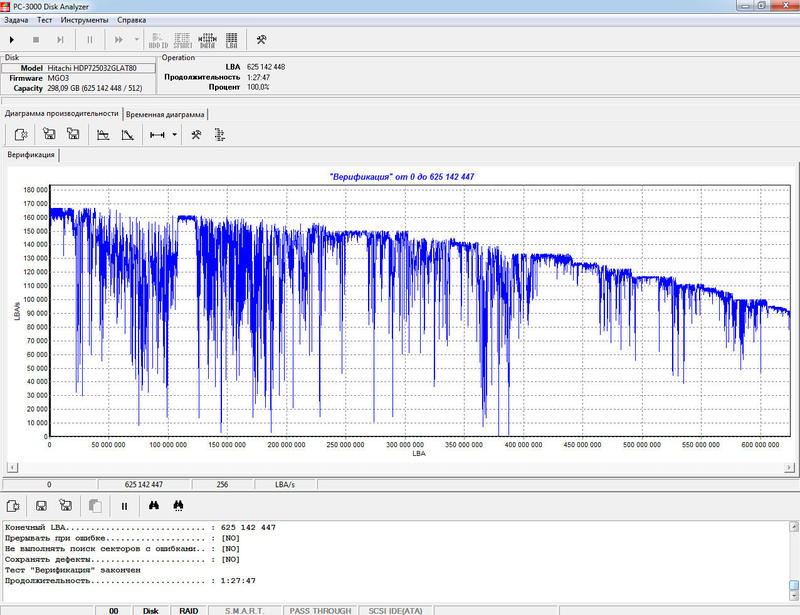Viewport: 800px width, 615px height.
Task: Click the LBA grid icon in the toolbar
Action: [231, 40]
